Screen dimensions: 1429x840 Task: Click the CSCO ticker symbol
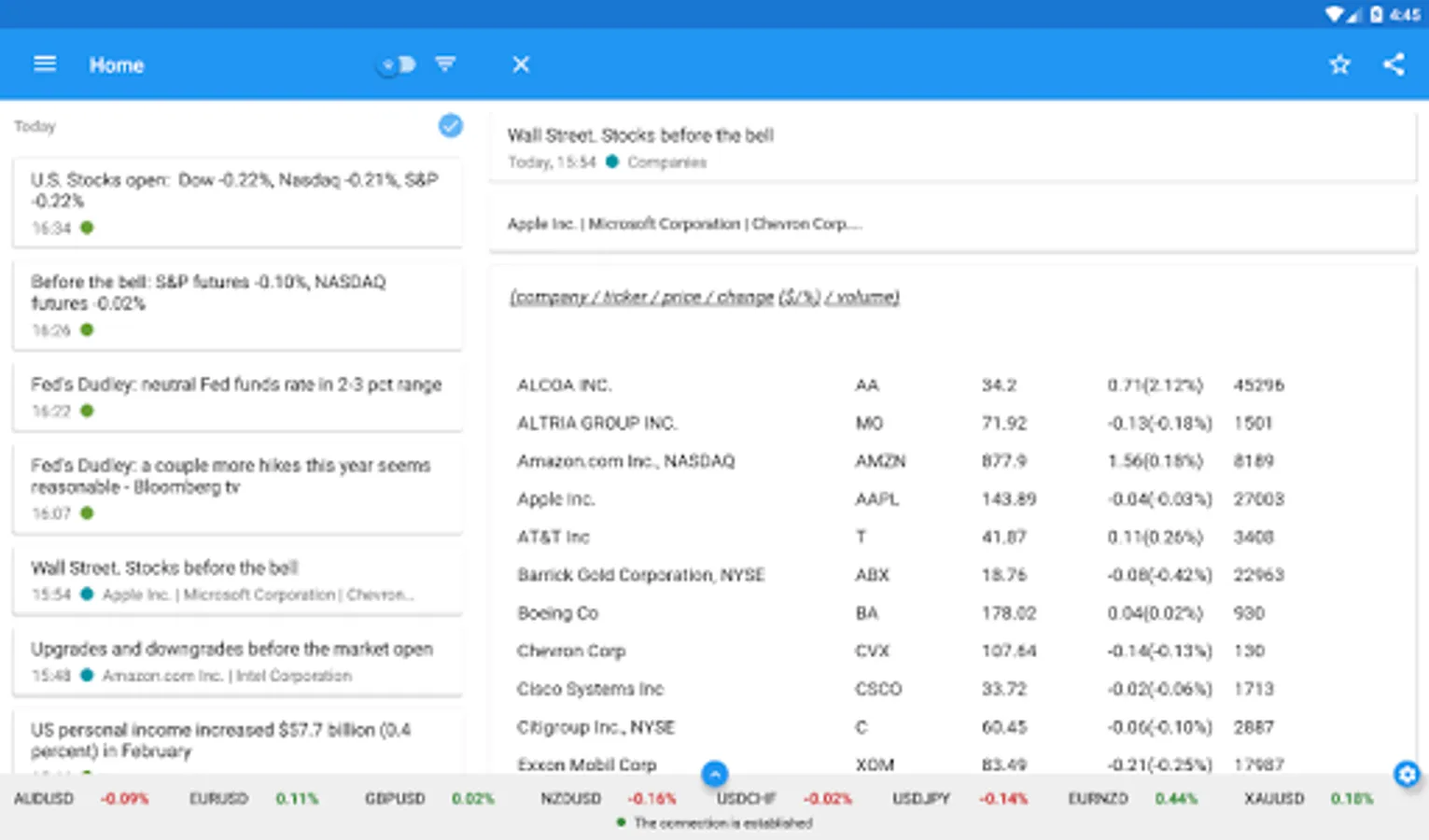click(x=878, y=689)
